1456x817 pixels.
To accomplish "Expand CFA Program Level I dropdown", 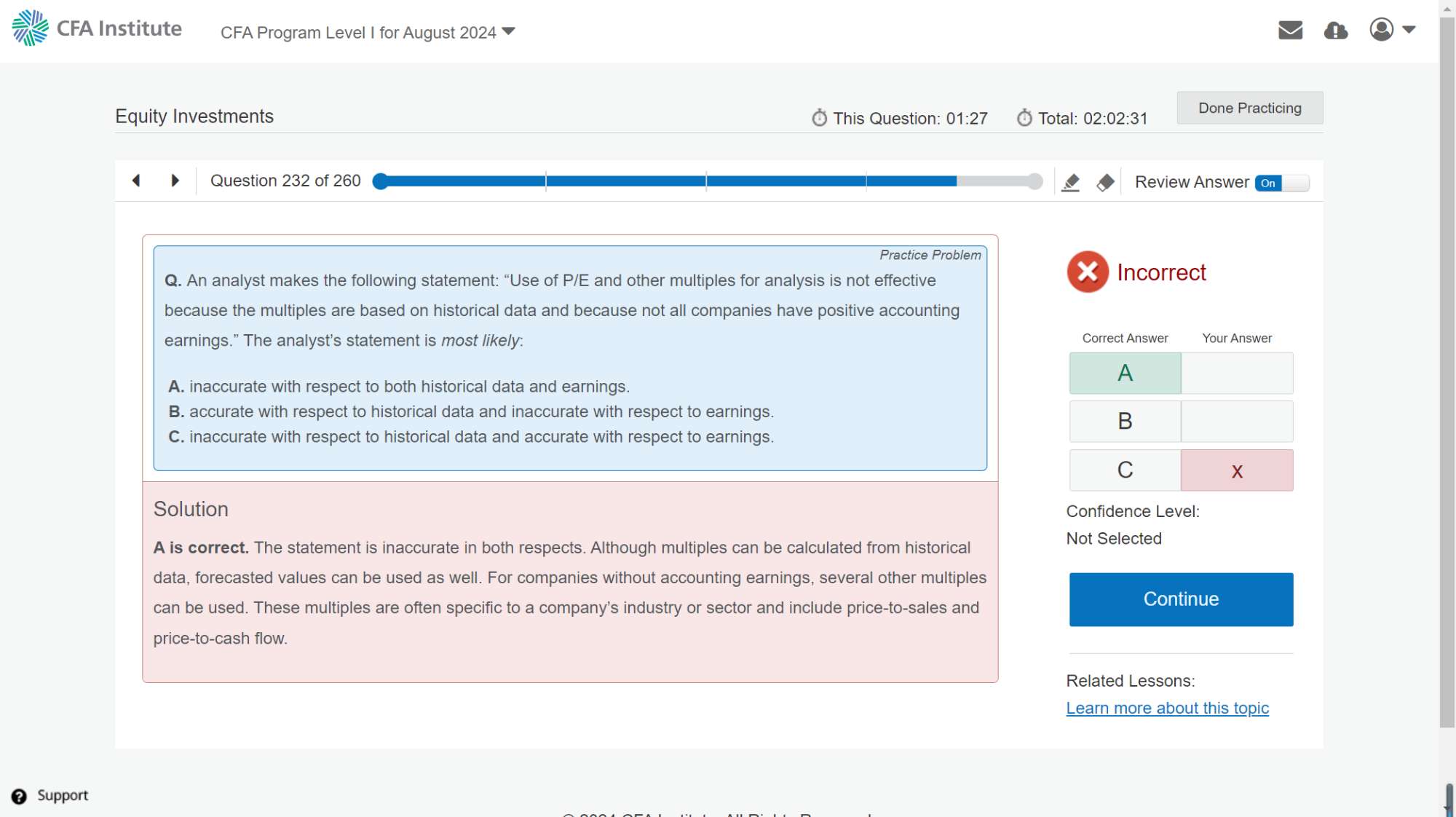I will point(368,32).
